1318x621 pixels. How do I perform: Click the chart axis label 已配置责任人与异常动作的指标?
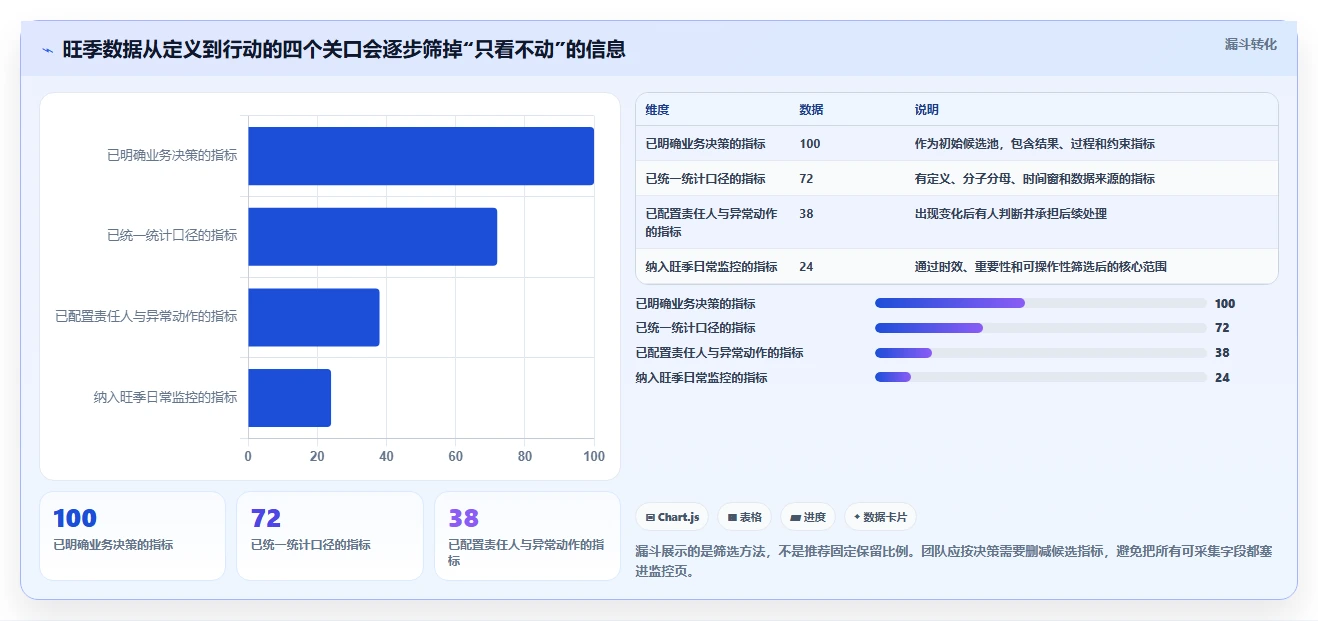tap(146, 316)
